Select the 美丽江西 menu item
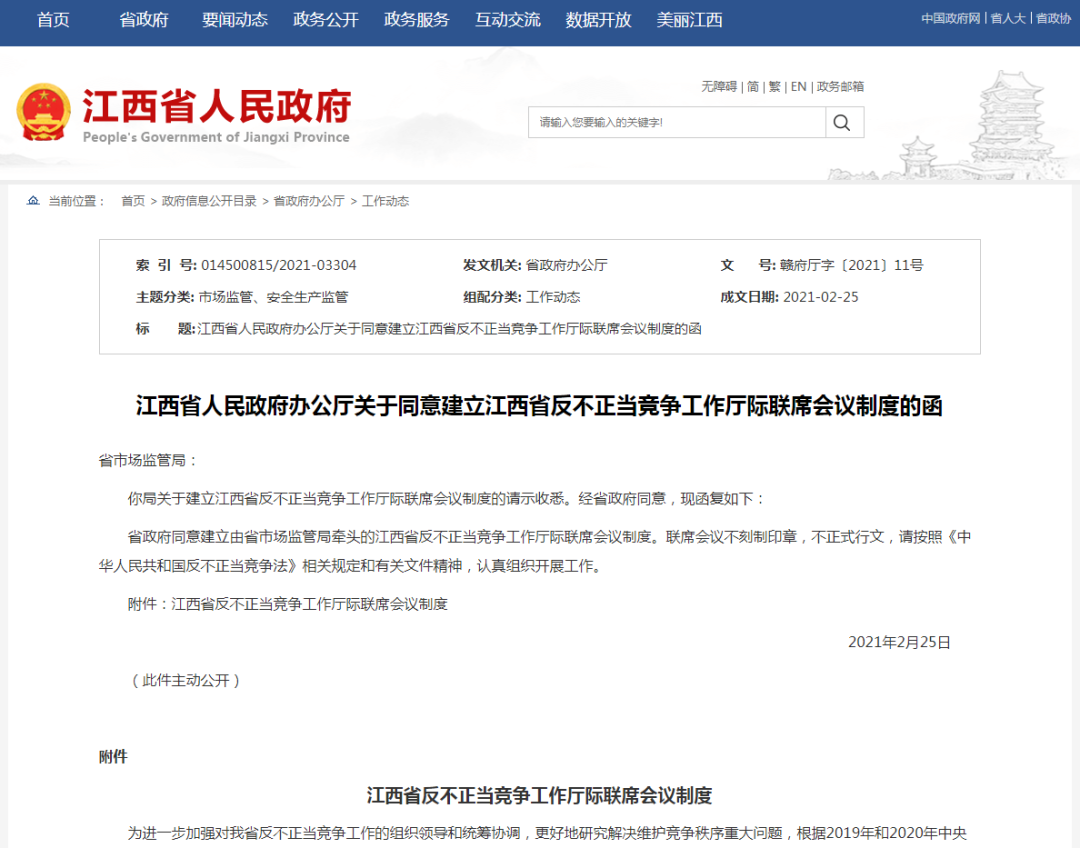The width and height of the screenshot is (1080, 848). 689,19
